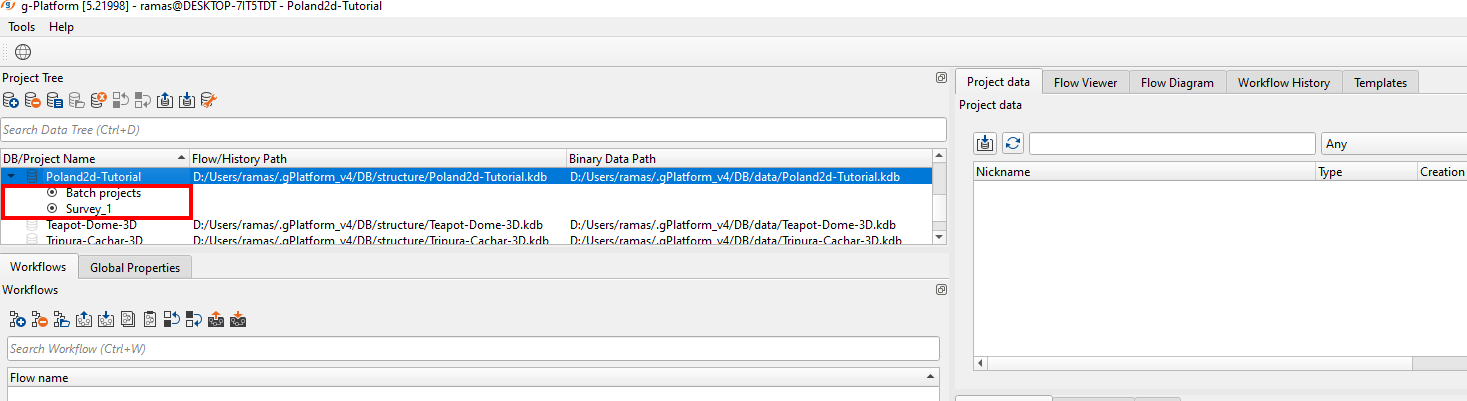
Task: Click the add database icon in Project Tree
Action: point(11,100)
